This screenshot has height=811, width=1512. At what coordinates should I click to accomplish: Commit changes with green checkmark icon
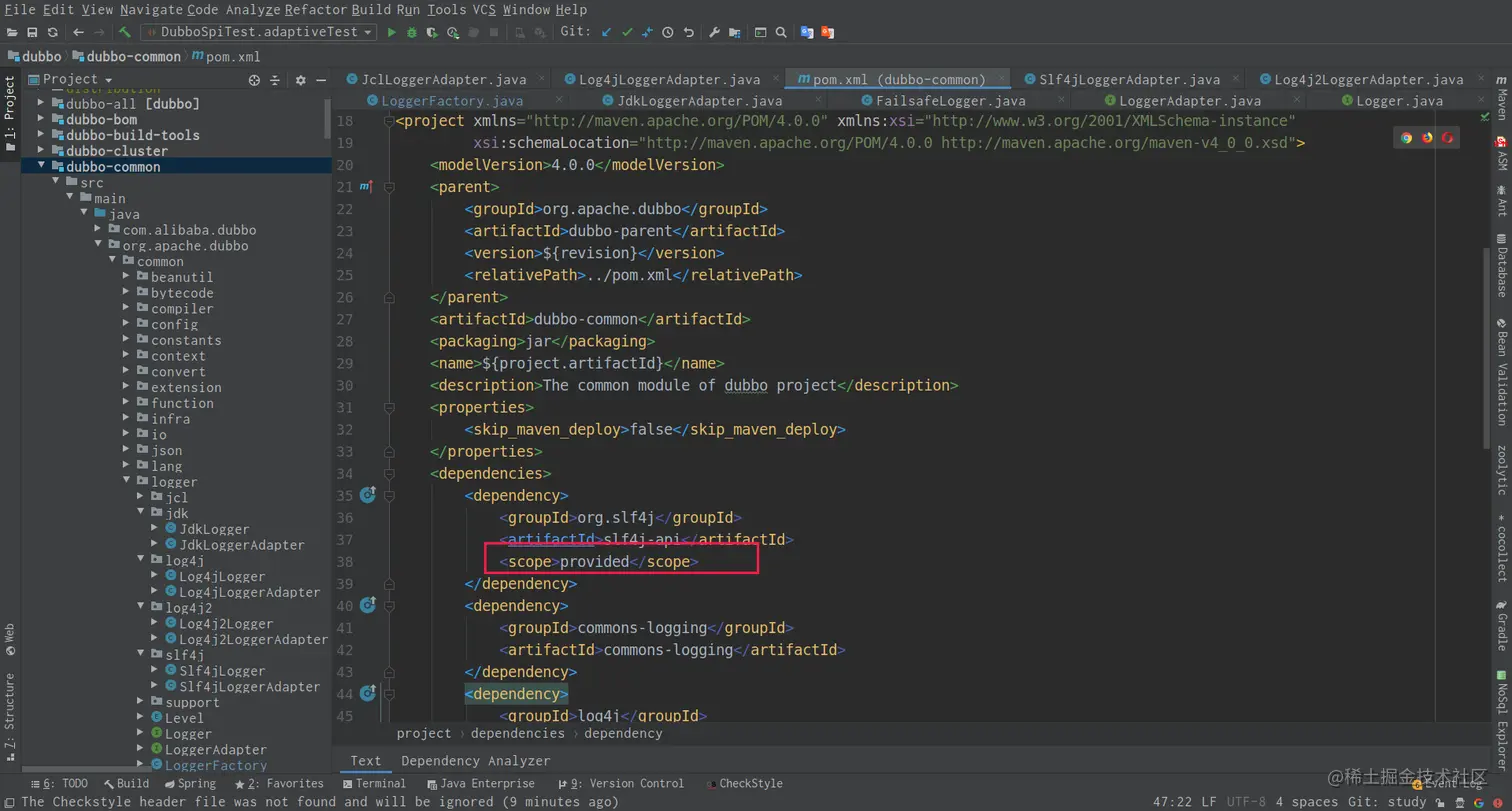[627, 32]
